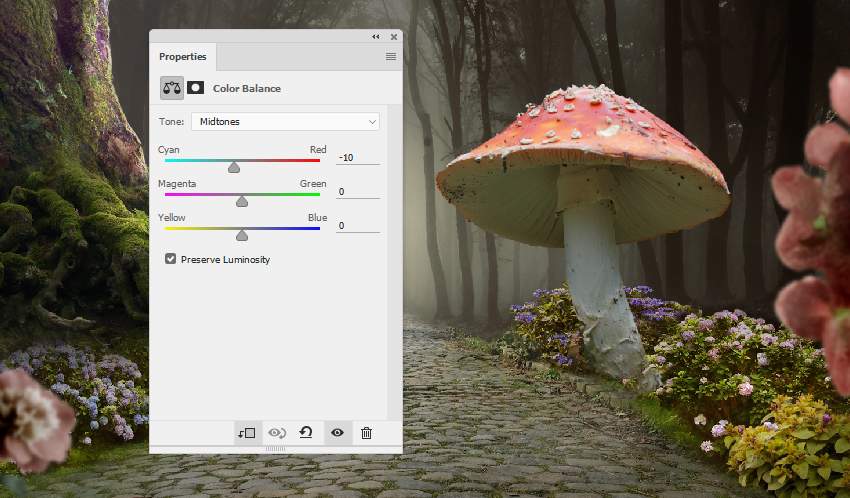Screen dimensions: 850x498
Task: Click the 'Preserve Luminosity' label text
Action: tap(226, 260)
